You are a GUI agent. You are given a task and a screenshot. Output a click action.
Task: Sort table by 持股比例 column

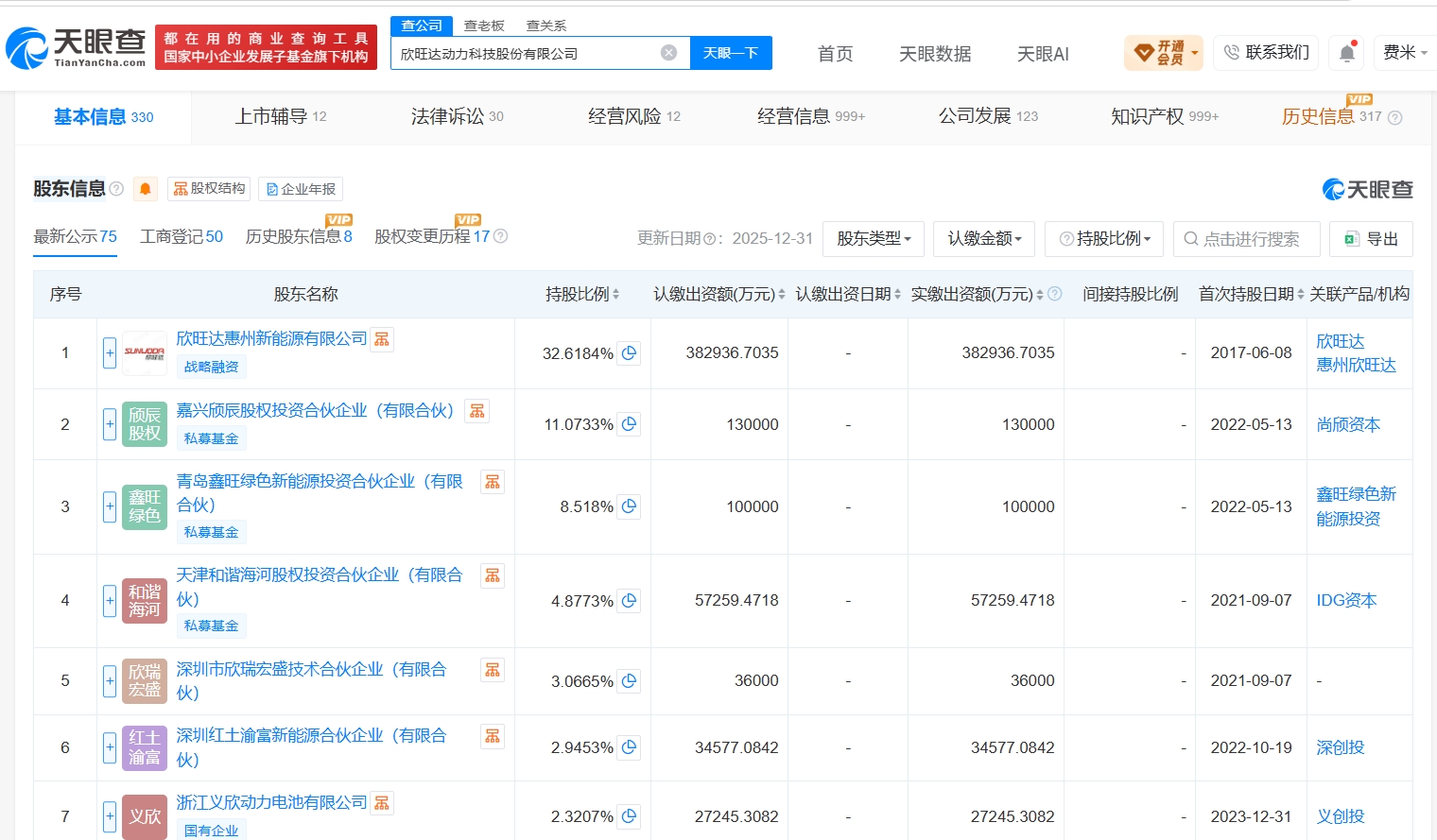tap(615, 294)
